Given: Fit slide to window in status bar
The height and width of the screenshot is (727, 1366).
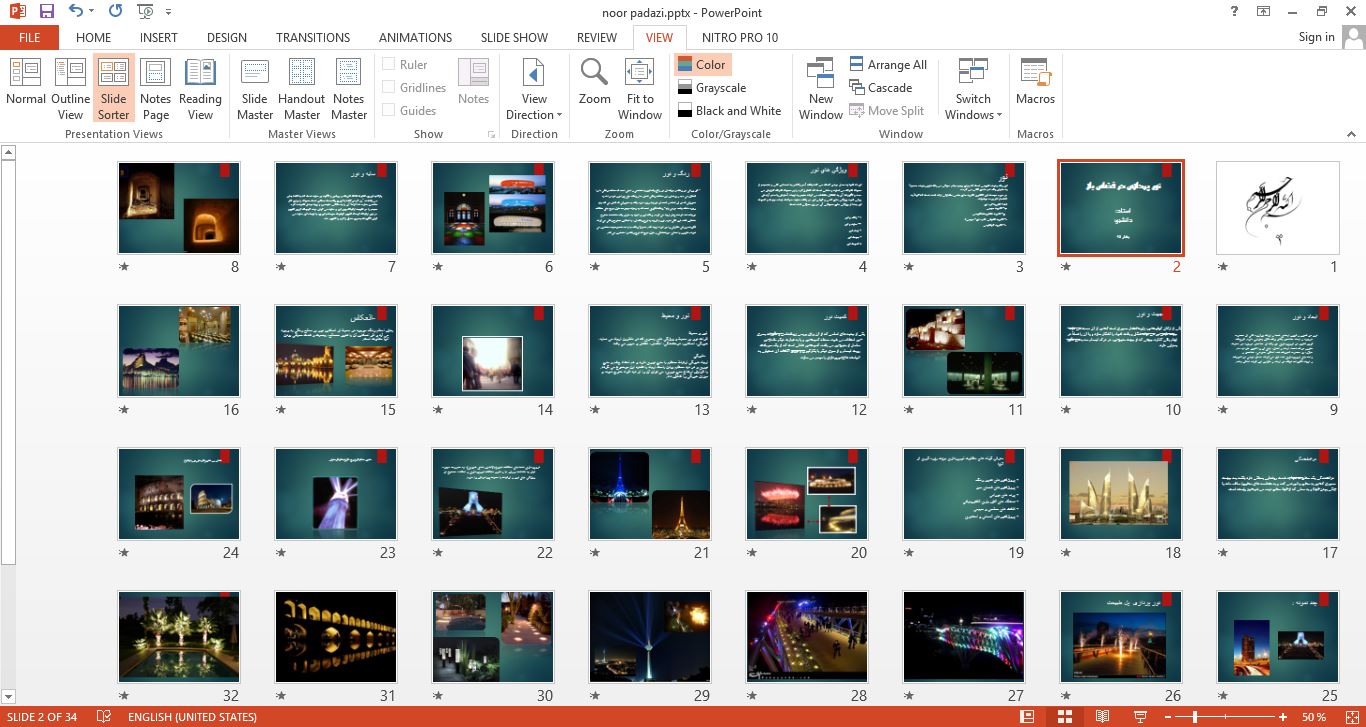Looking at the screenshot, I should click(x=1350, y=717).
